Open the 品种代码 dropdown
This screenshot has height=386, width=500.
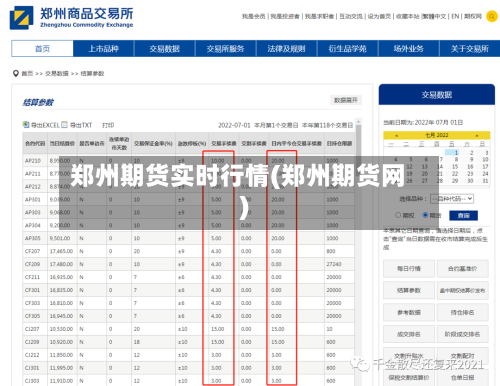(x=452, y=199)
